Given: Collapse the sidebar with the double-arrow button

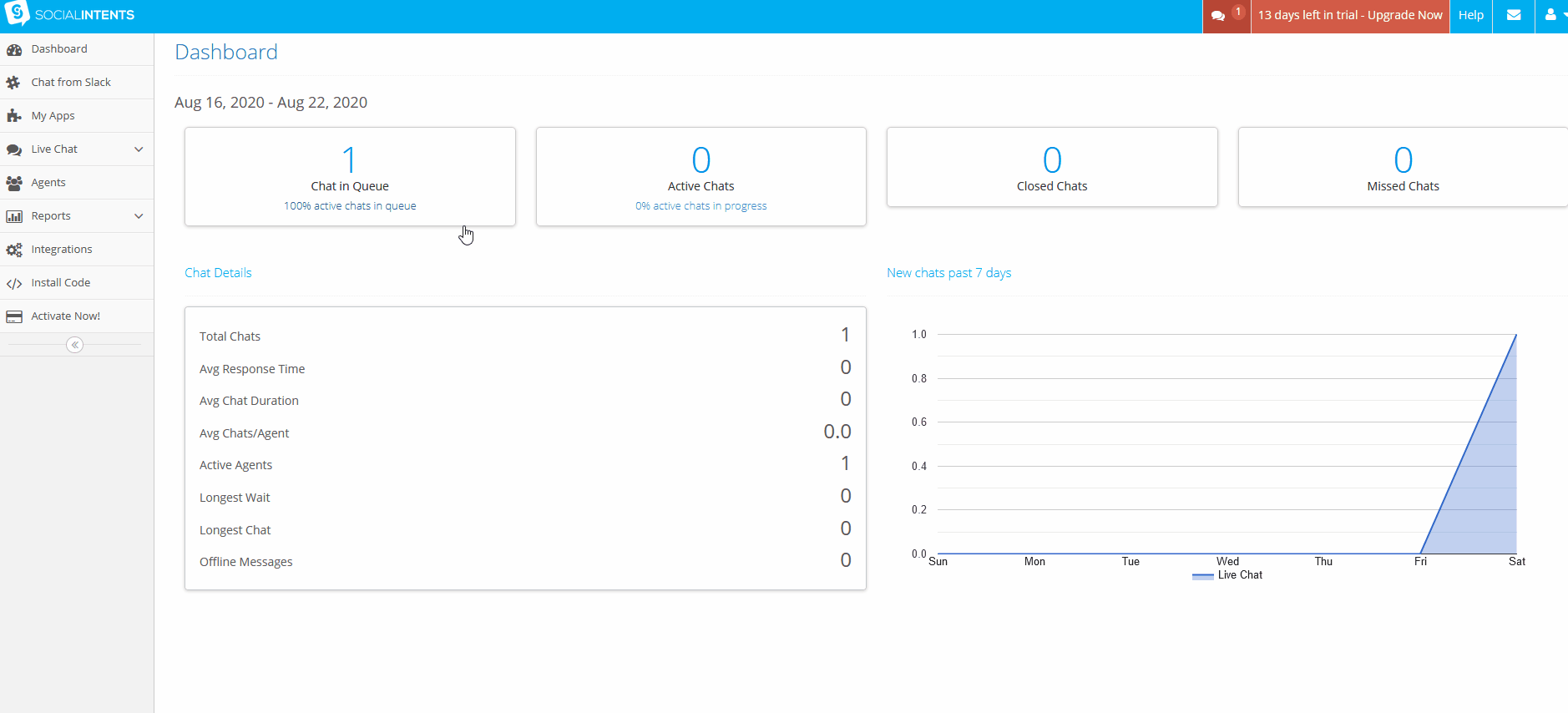Looking at the screenshot, I should [74, 345].
